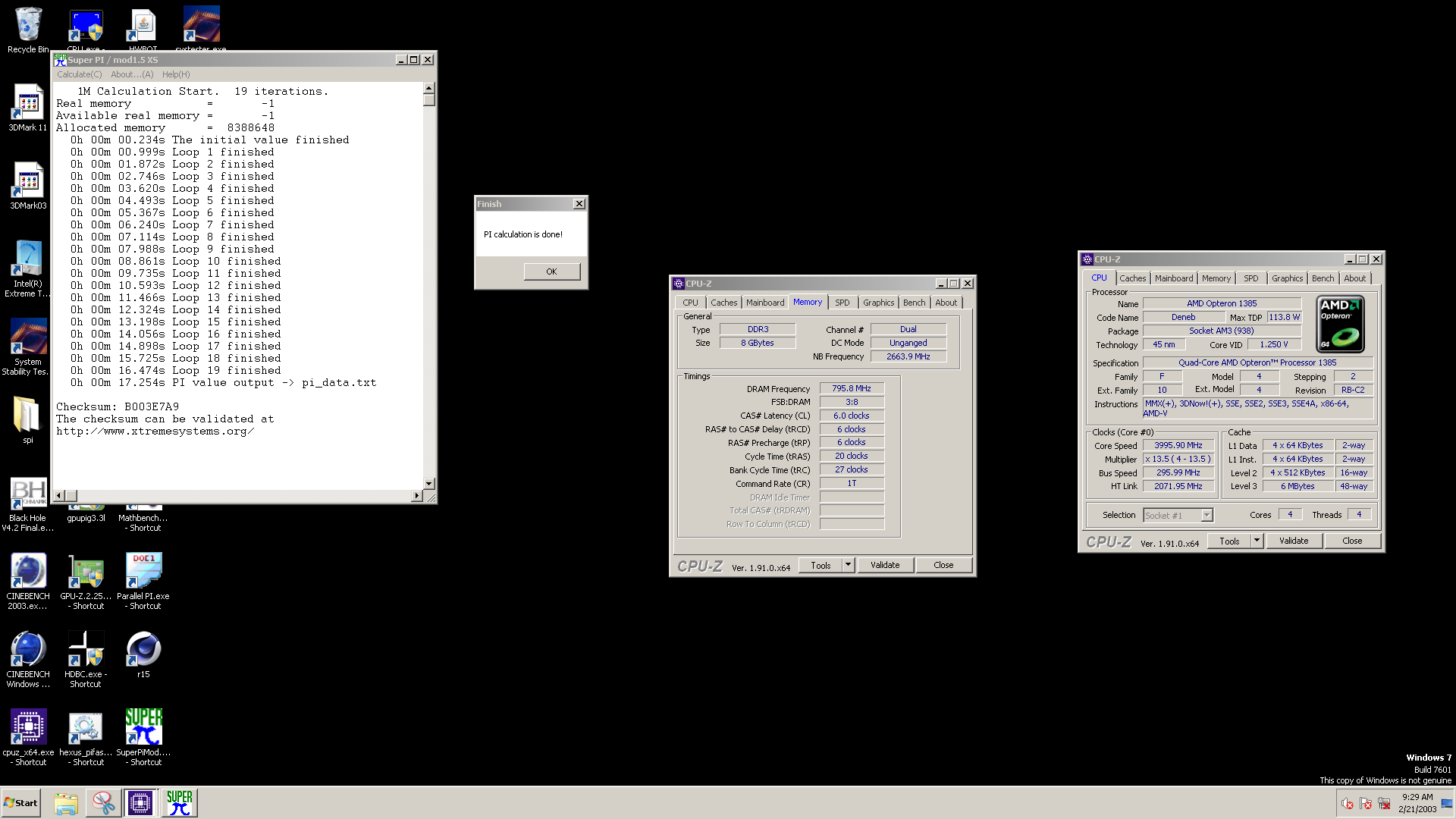Launch the 3DMark03 shortcut
This screenshot has height=819, width=1456.
click(28, 186)
